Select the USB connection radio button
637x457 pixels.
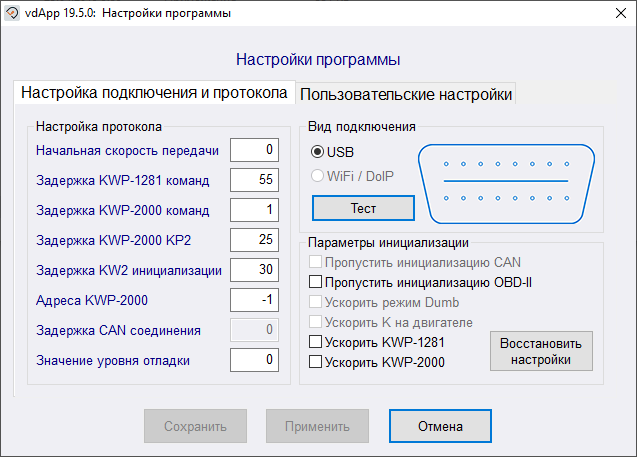click(x=318, y=152)
